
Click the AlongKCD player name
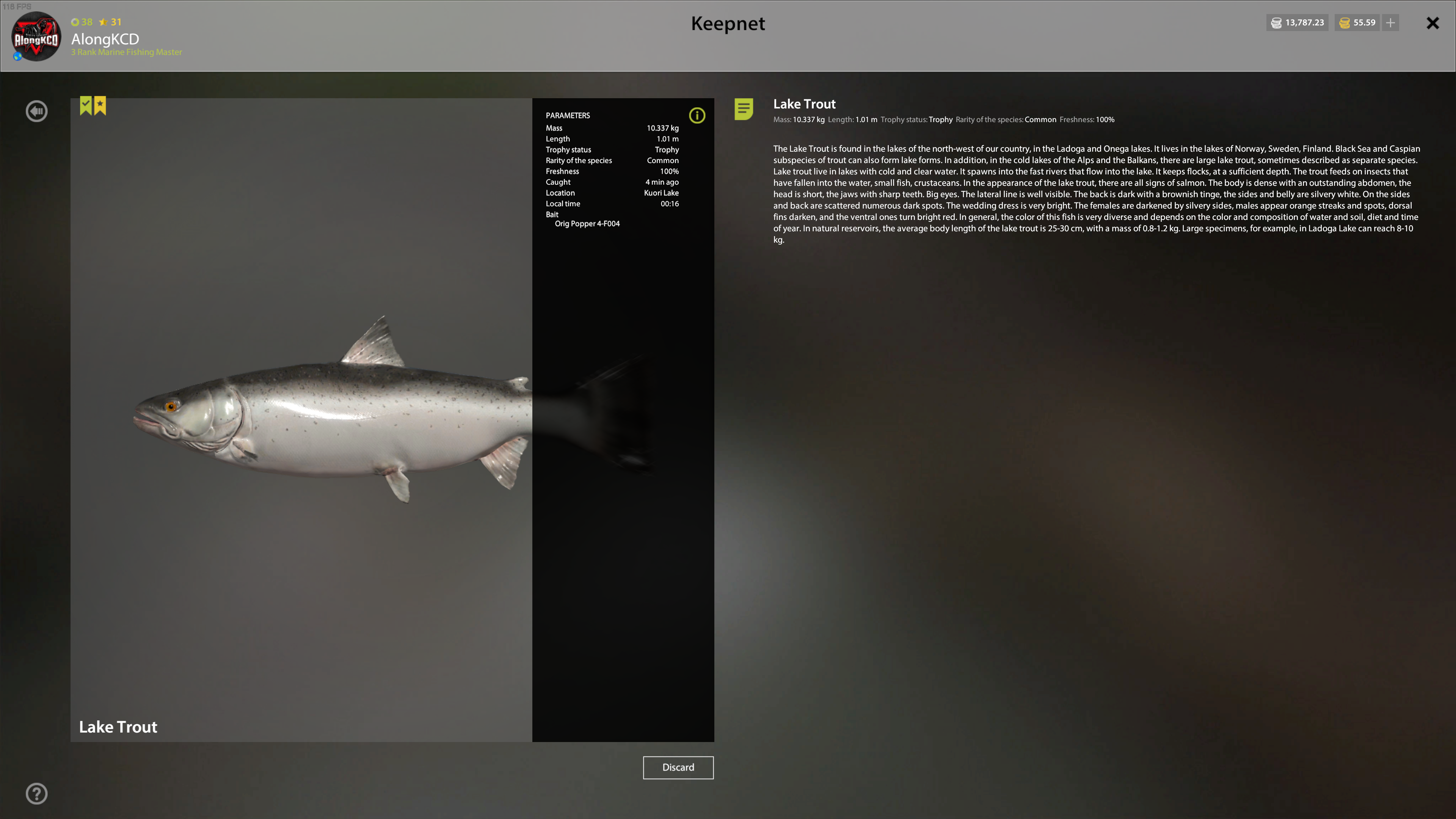[x=105, y=39]
